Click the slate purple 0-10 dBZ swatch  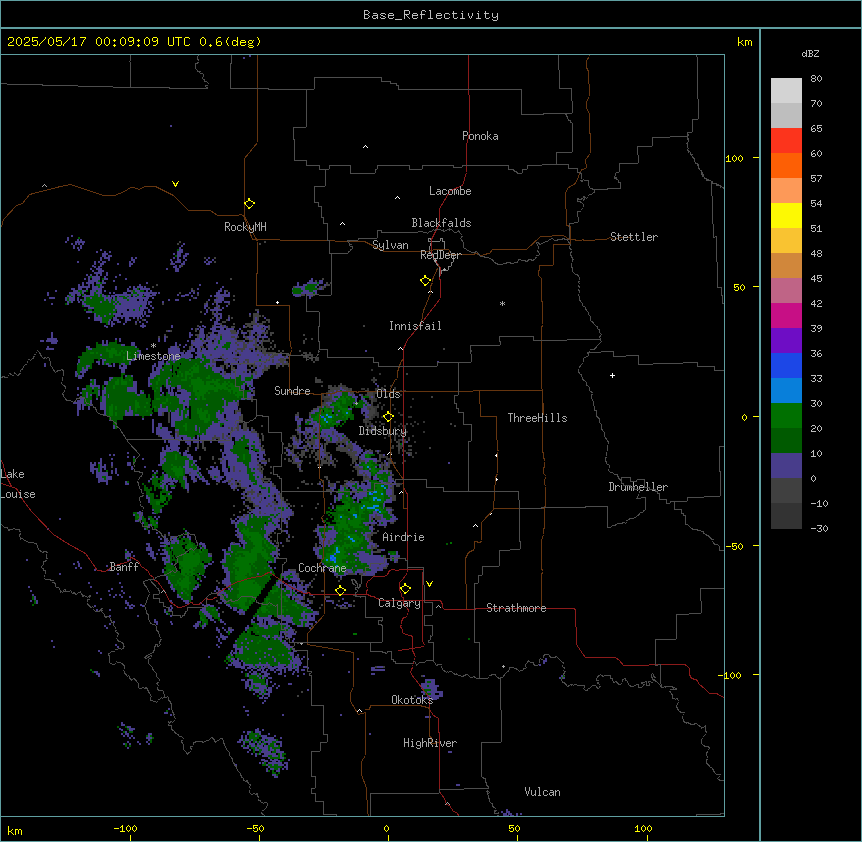786,466
